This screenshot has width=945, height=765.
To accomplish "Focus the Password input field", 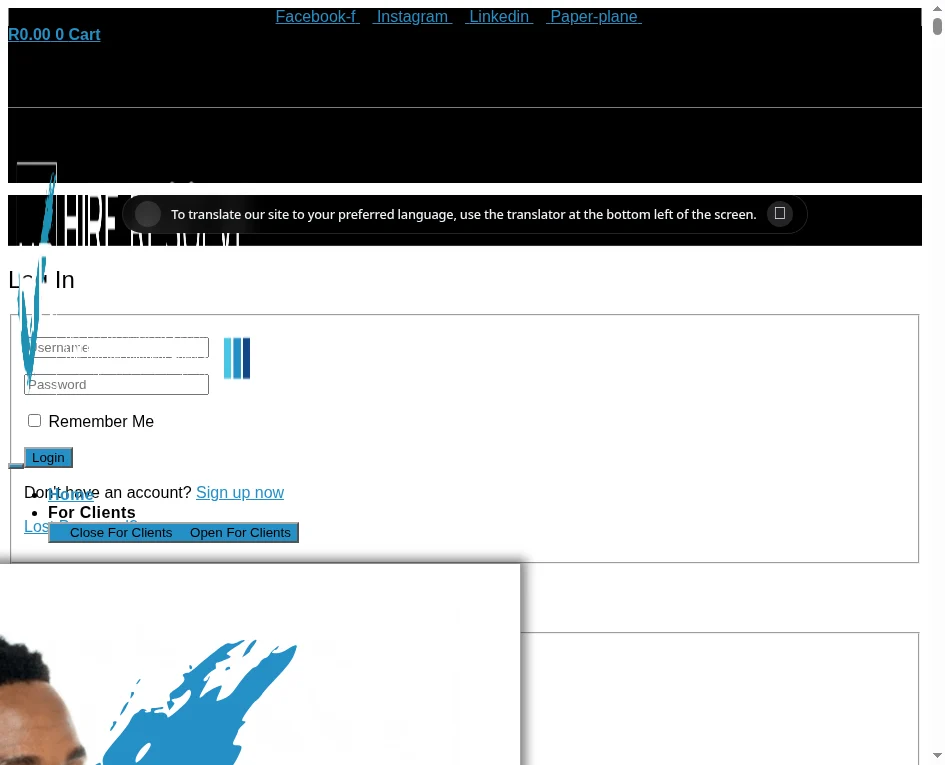I will tap(116, 385).
